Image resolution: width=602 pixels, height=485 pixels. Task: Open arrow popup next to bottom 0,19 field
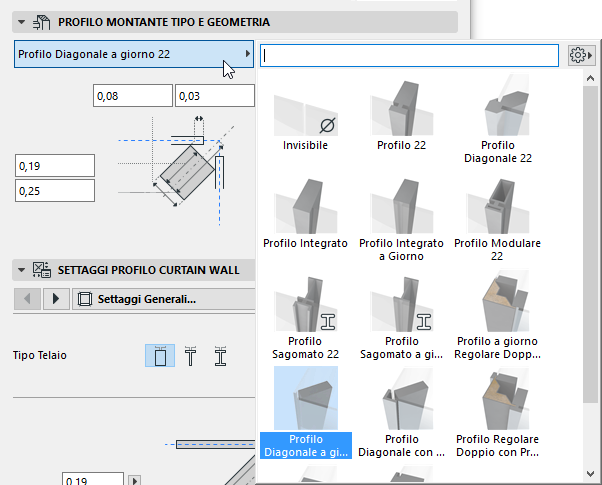coord(134,480)
